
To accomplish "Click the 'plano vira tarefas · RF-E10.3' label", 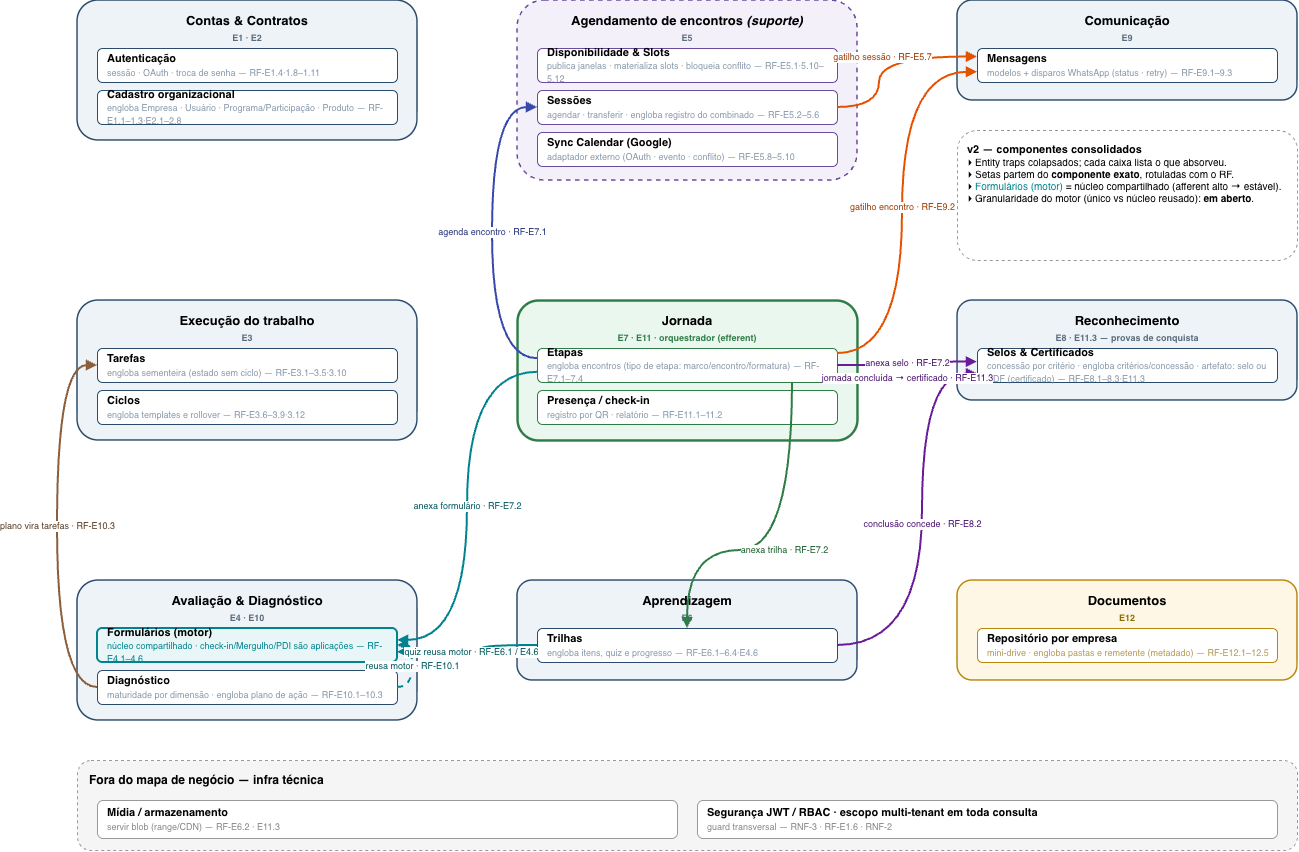I will click(58, 525).
